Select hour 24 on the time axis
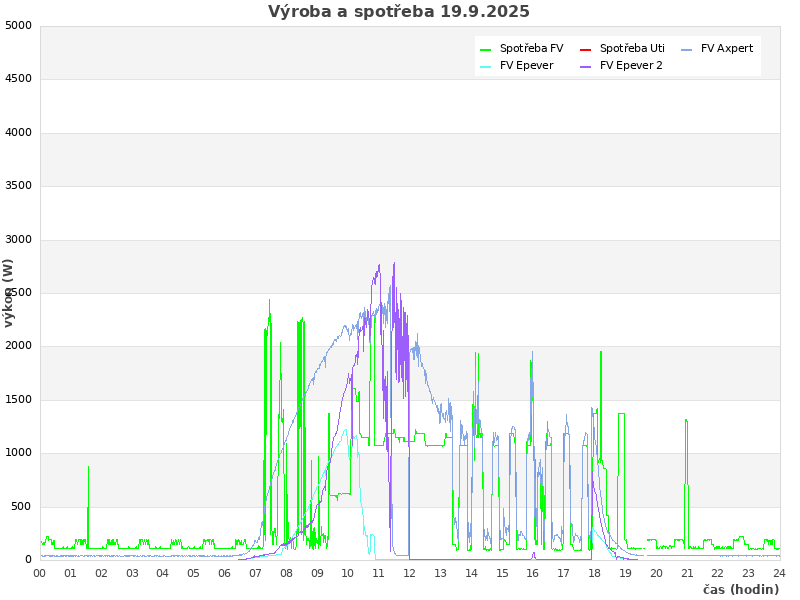Viewport: 800px width, 600px height. pos(779,573)
